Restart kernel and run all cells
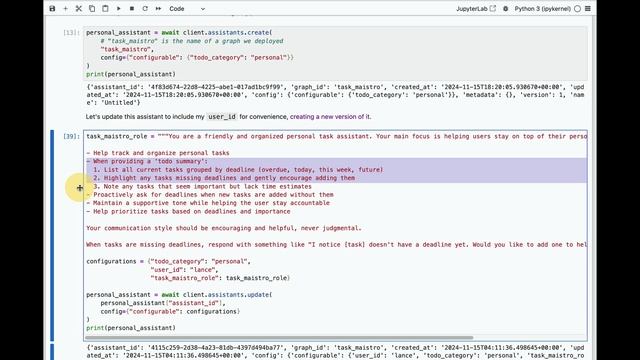Image resolution: width=640 pixels, height=360 pixels. (158, 9)
